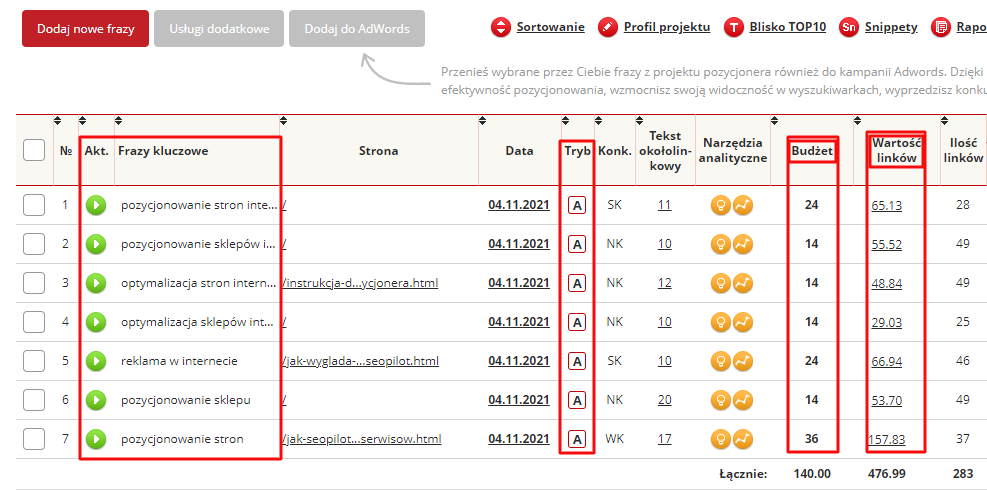Screen dimensions: 987x491
Task: Click mode 'A' icon for row 5
Action: (576, 361)
